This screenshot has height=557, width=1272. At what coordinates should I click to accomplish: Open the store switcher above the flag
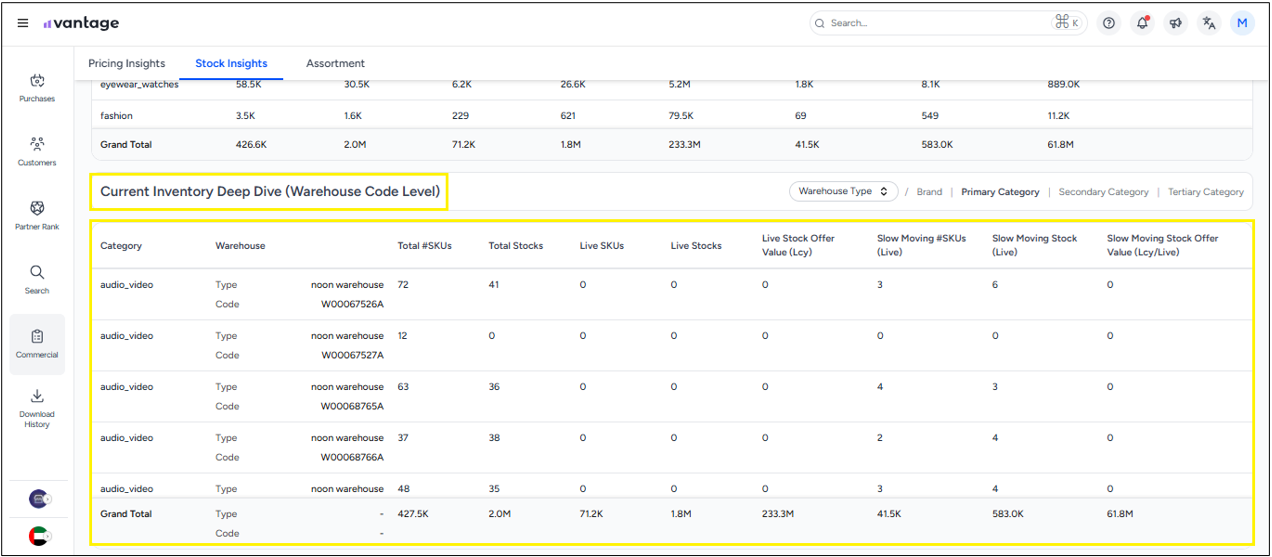click(x=38, y=499)
